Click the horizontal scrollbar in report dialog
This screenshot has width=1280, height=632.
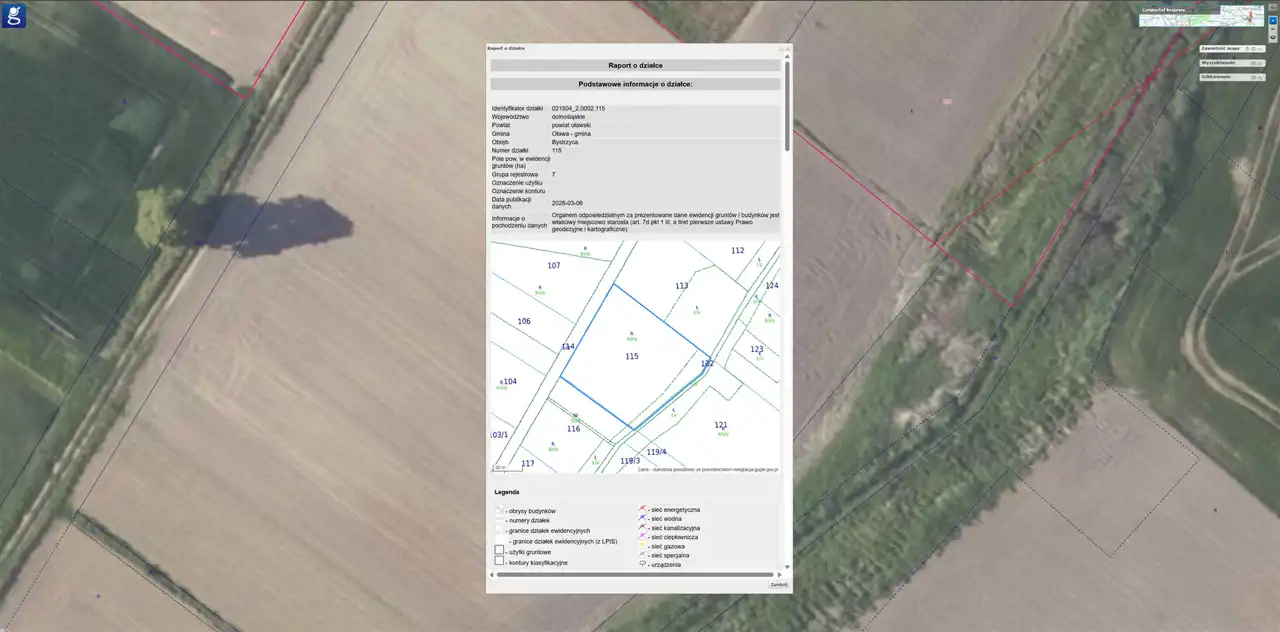pos(634,575)
